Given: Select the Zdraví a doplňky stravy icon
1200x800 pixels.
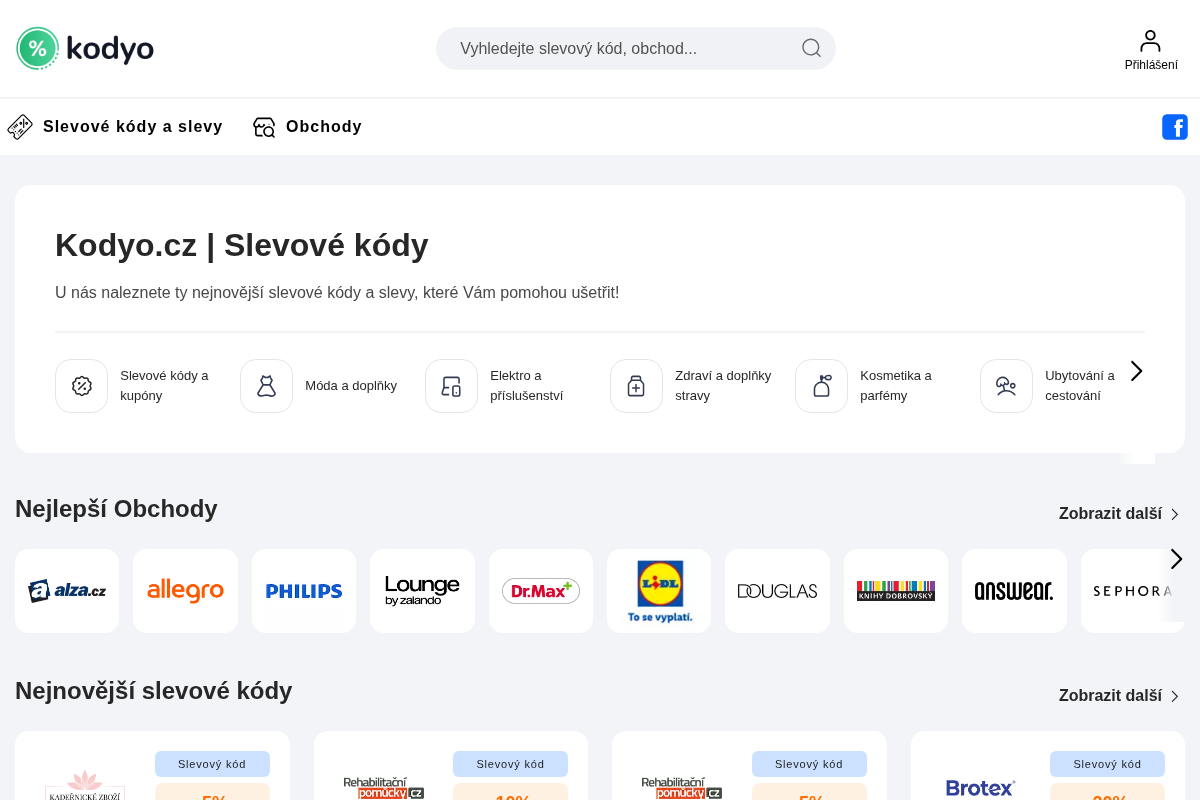Looking at the screenshot, I should coord(636,386).
